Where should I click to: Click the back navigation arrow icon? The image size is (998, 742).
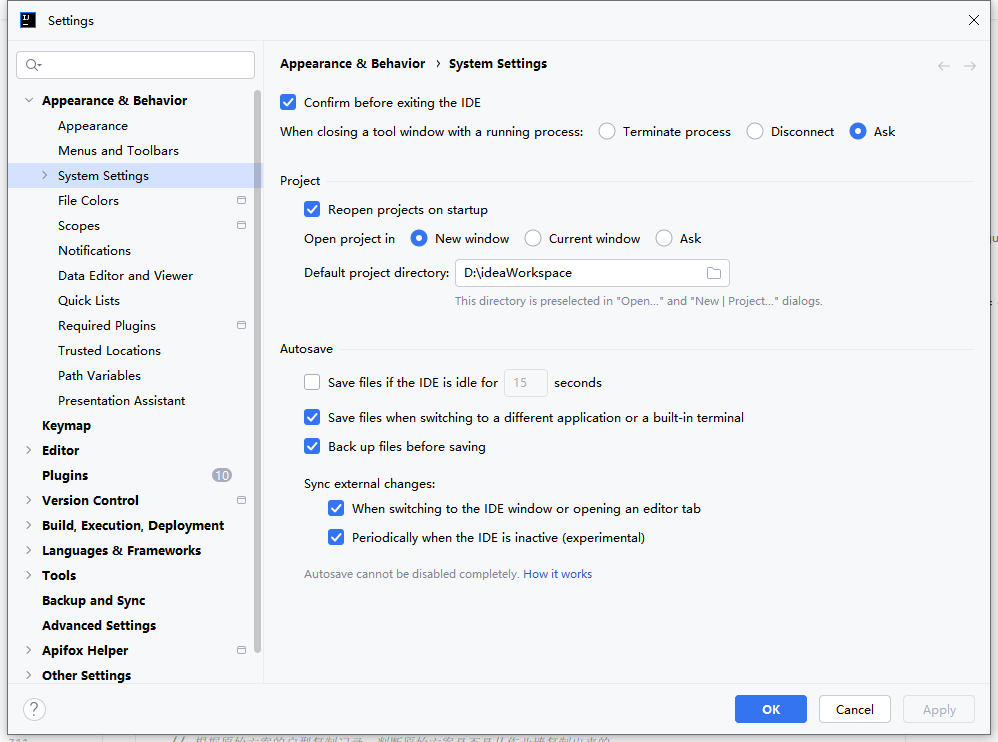coord(943,66)
